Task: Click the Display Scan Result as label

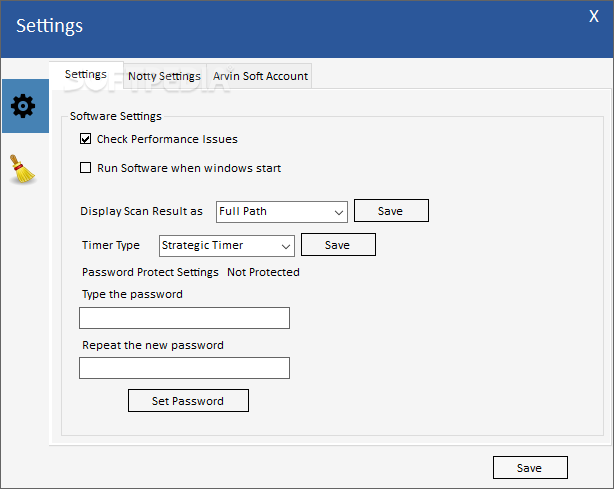Action: (141, 211)
